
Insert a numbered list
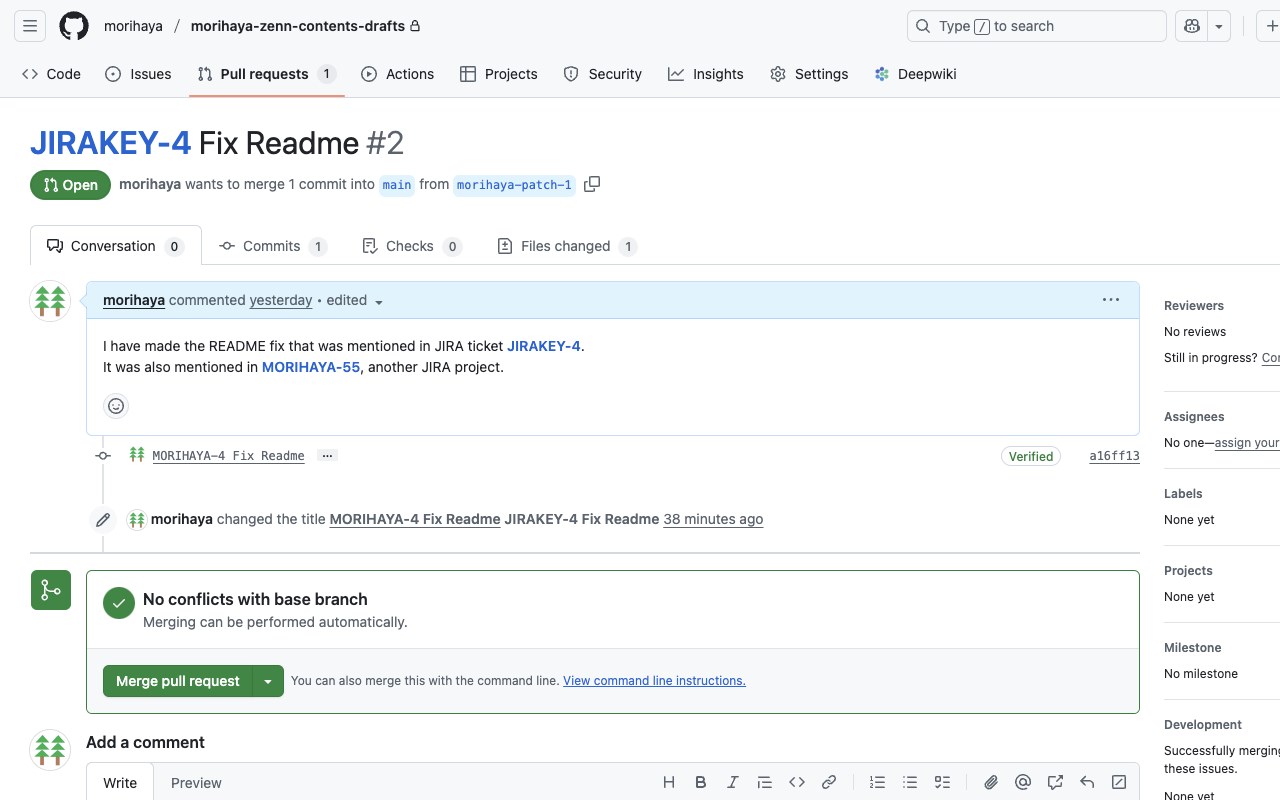tap(878, 782)
